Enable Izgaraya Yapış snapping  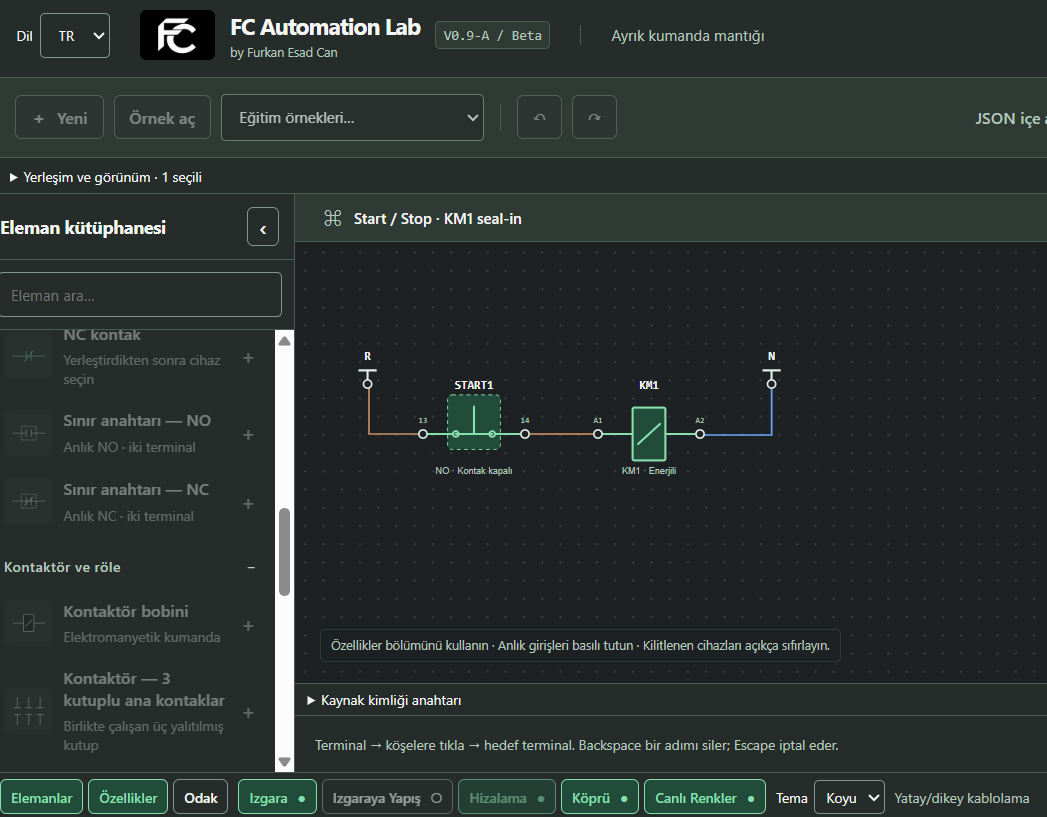coord(387,798)
